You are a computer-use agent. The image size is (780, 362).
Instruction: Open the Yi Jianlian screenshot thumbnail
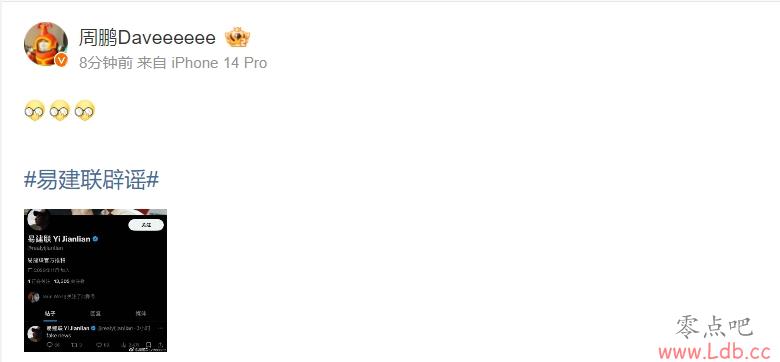click(x=96, y=280)
